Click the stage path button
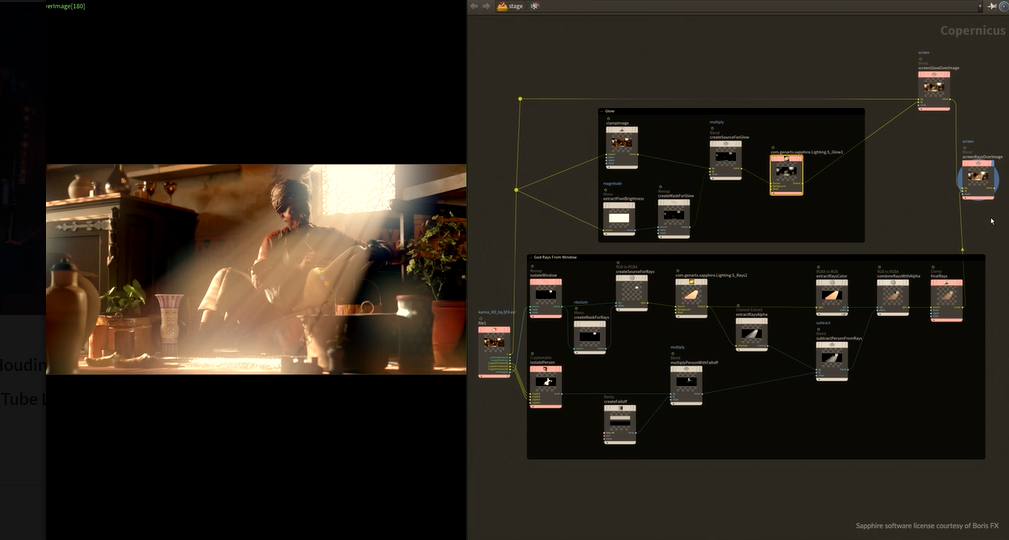The width and height of the screenshot is (1009, 540). (x=510, y=6)
